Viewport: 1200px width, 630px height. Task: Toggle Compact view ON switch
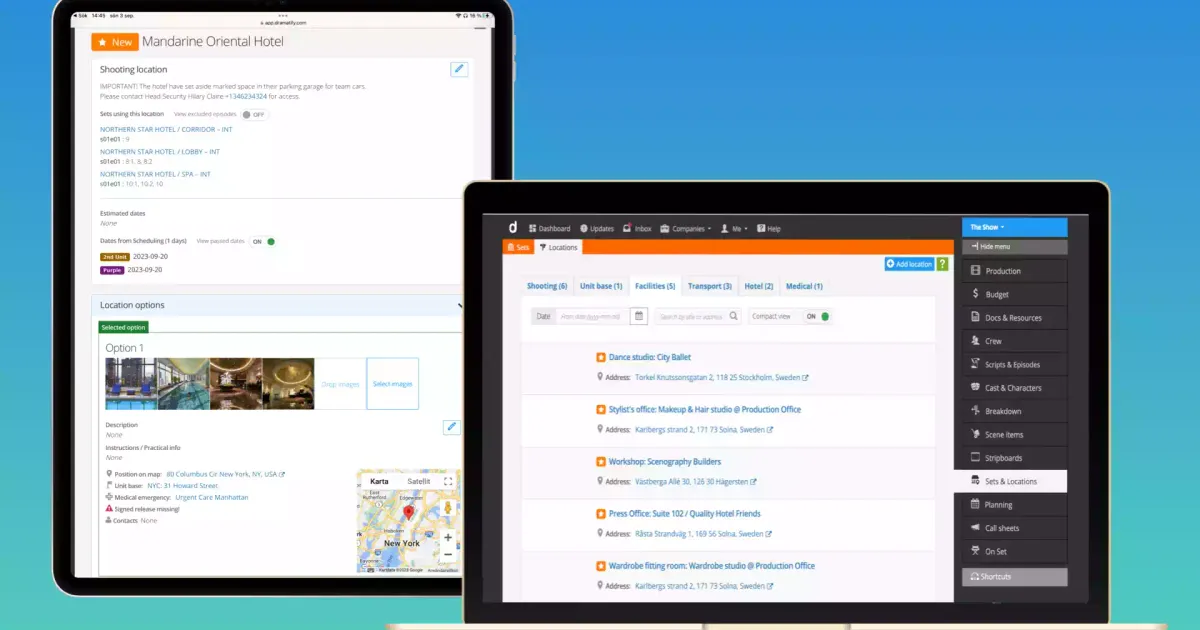point(818,316)
